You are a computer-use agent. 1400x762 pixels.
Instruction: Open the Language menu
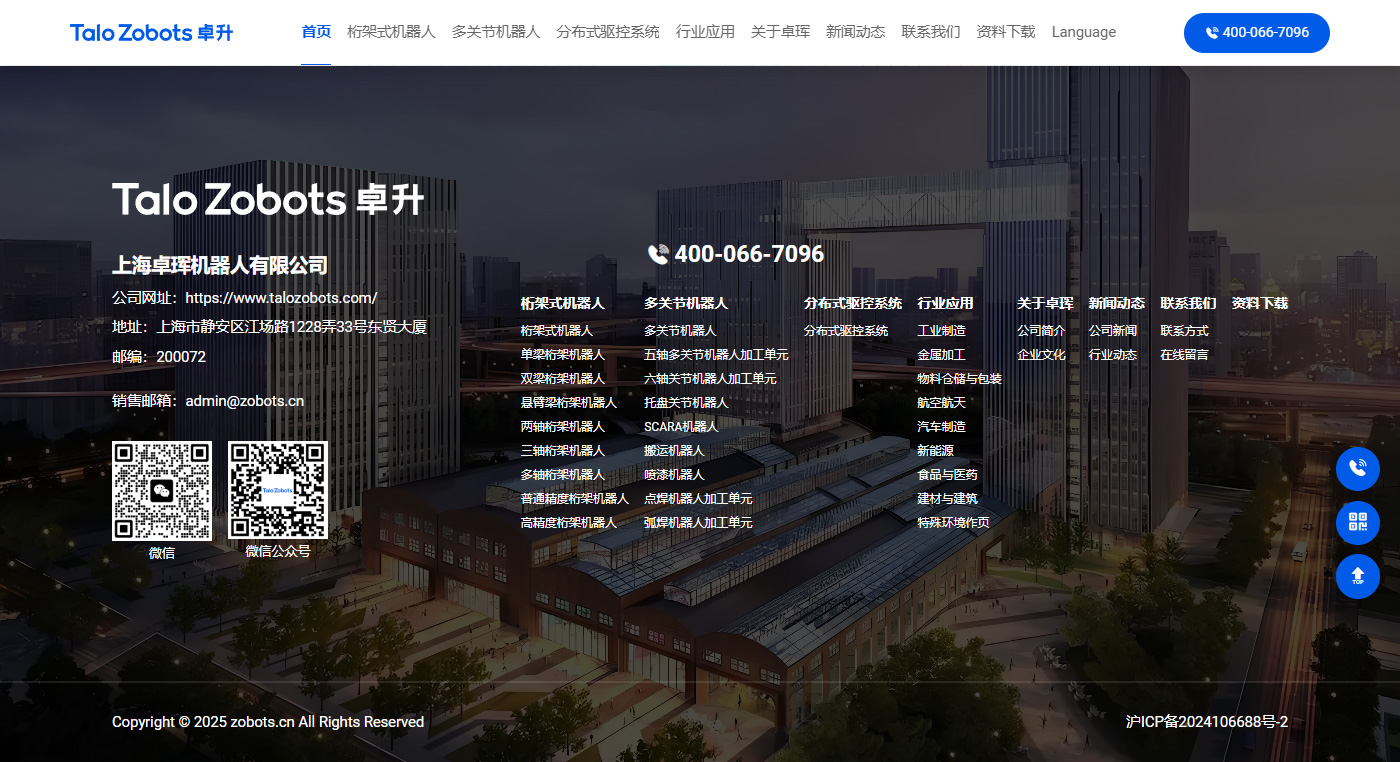click(1083, 32)
